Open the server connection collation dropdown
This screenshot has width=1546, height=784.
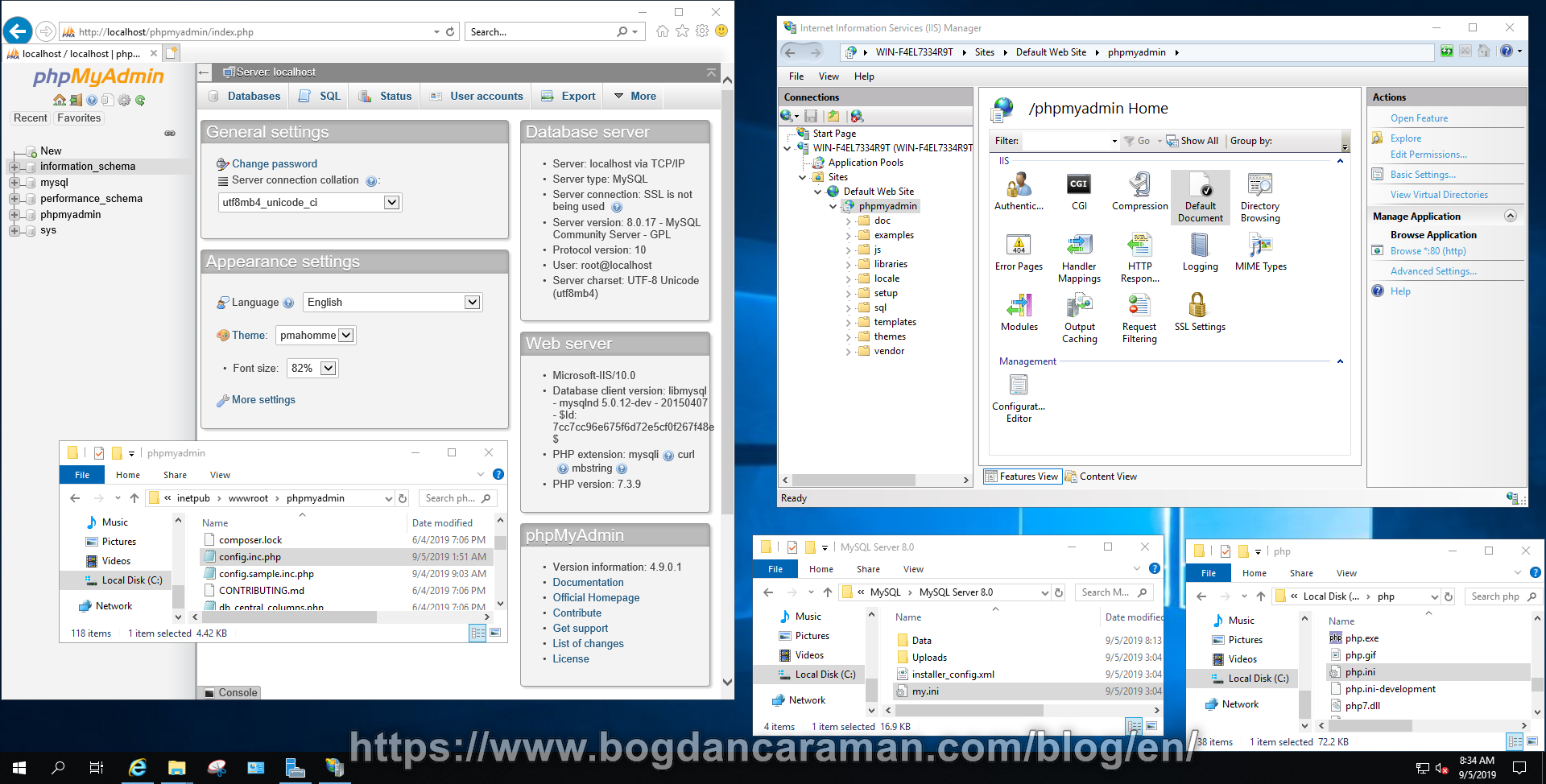pos(310,202)
